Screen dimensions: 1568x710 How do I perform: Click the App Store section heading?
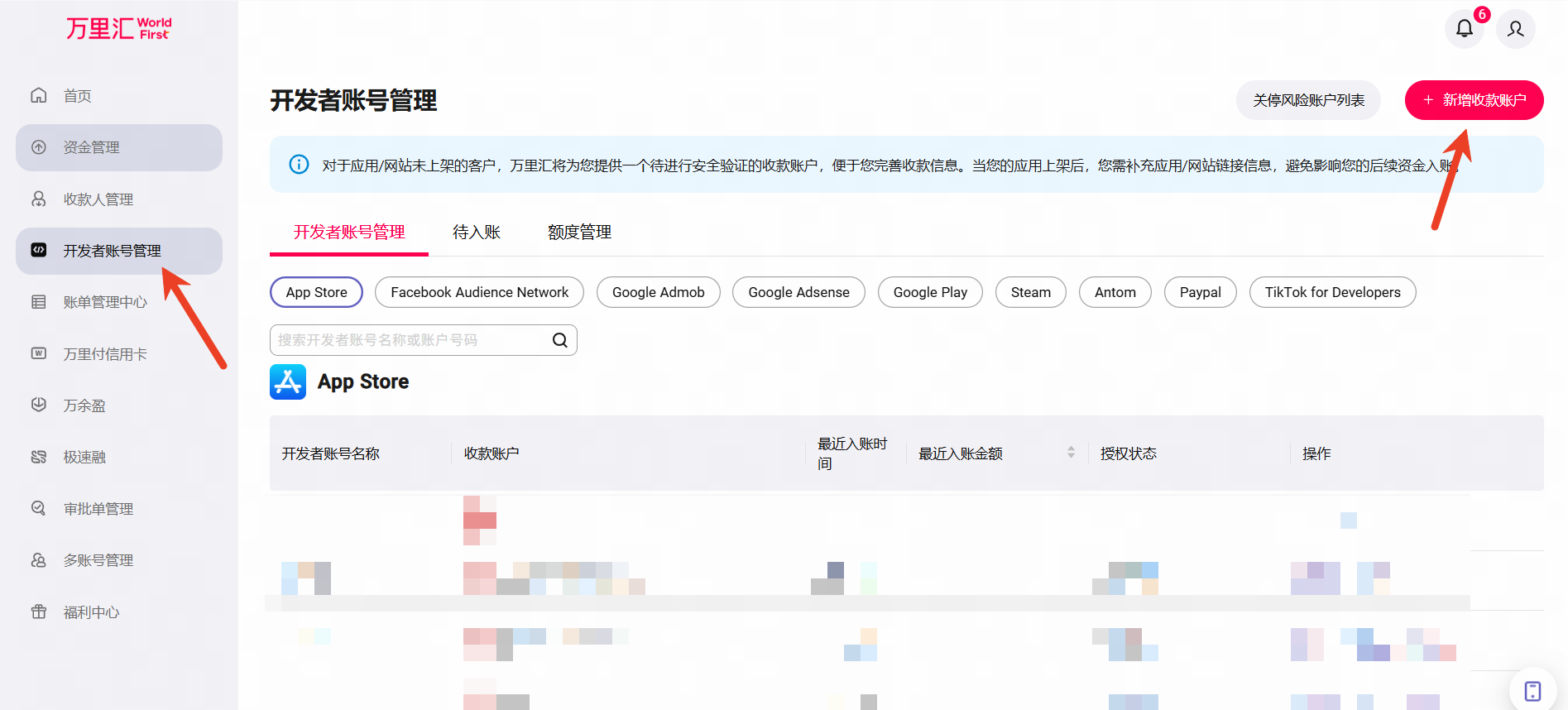[363, 381]
